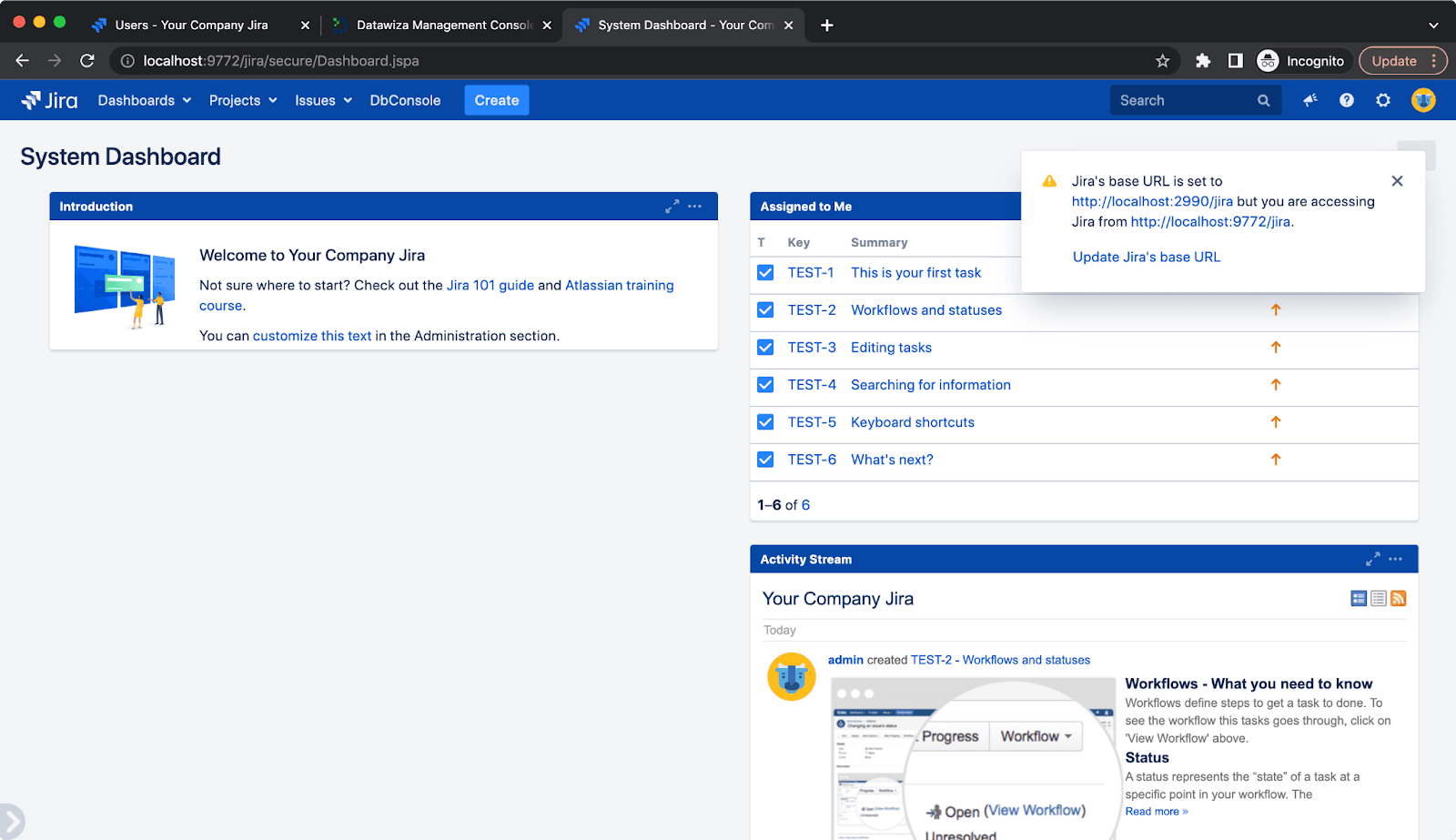Click the http://localhost:2990/jira link
The image size is (1456, 840).
1152,201
